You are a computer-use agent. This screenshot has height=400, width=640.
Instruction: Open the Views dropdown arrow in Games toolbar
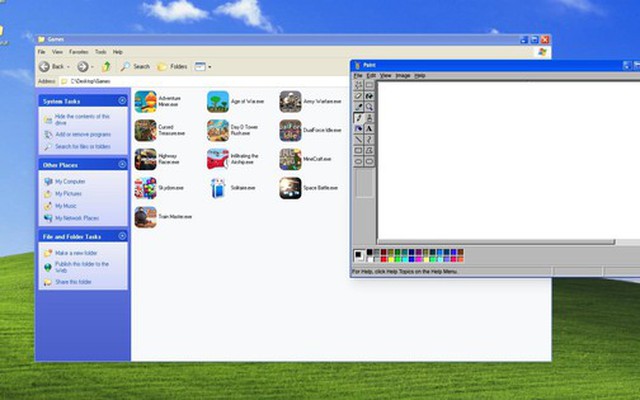click(210, 67)
